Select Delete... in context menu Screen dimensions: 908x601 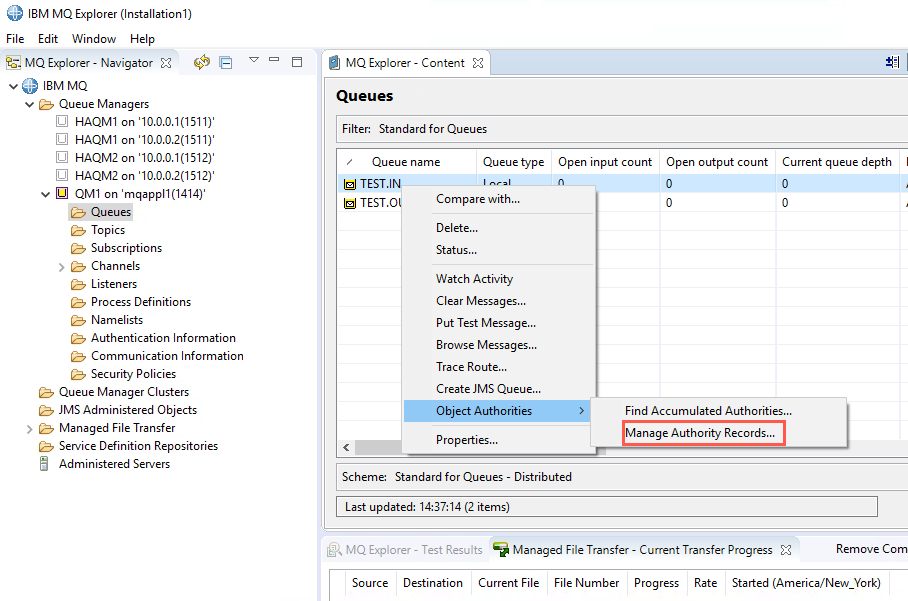[457, 228]
